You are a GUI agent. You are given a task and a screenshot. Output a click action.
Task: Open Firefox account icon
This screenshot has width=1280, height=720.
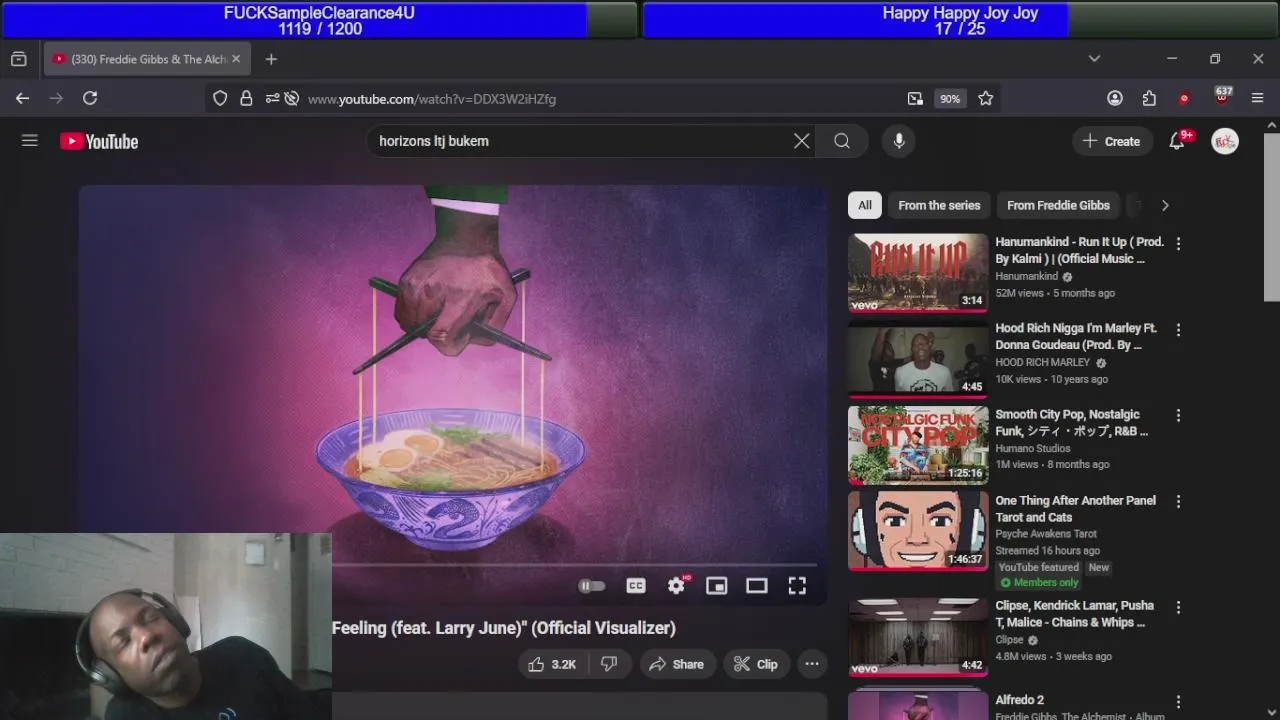pyautogui.click(x=1115, y=98)
